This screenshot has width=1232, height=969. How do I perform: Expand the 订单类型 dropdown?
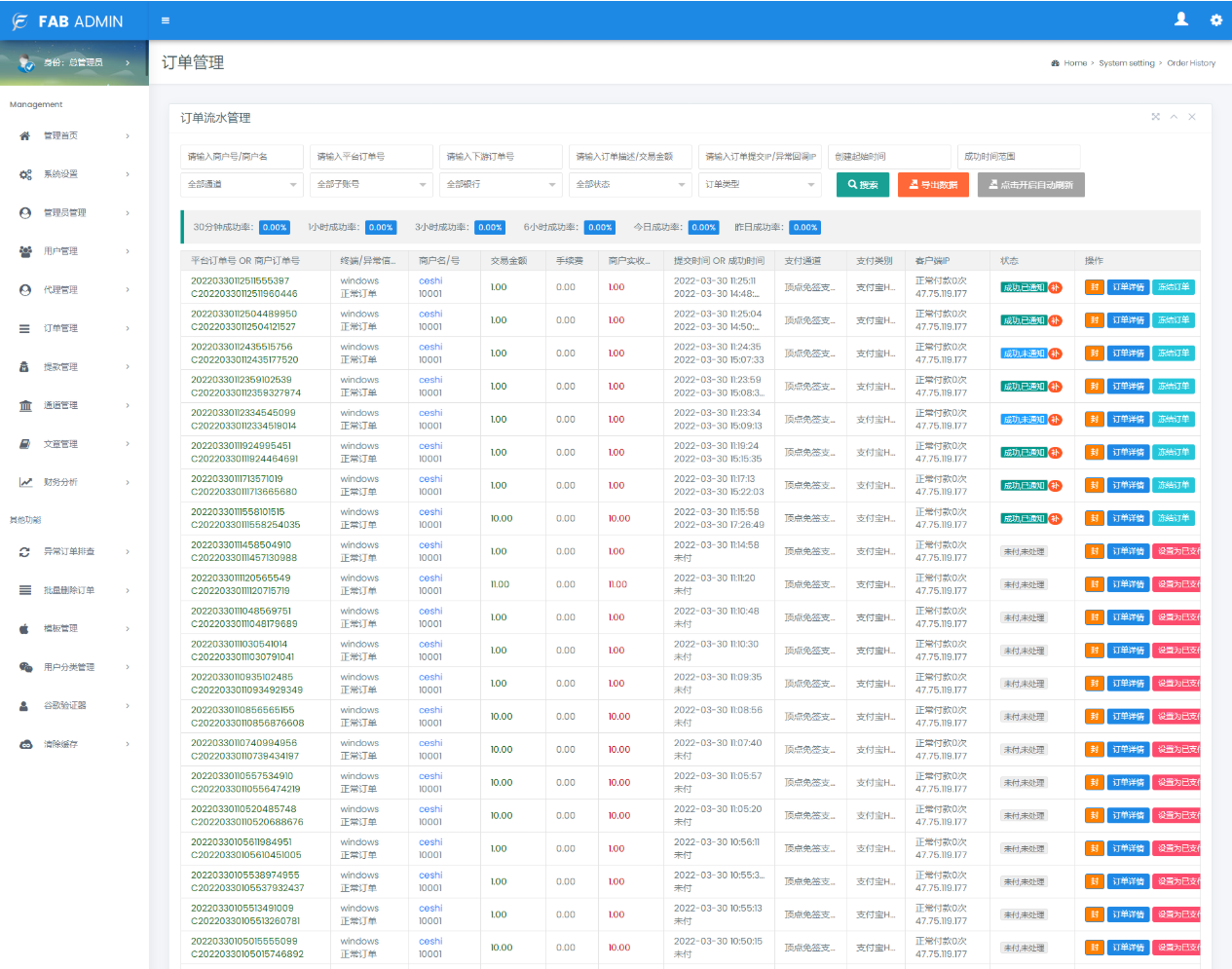761,184
